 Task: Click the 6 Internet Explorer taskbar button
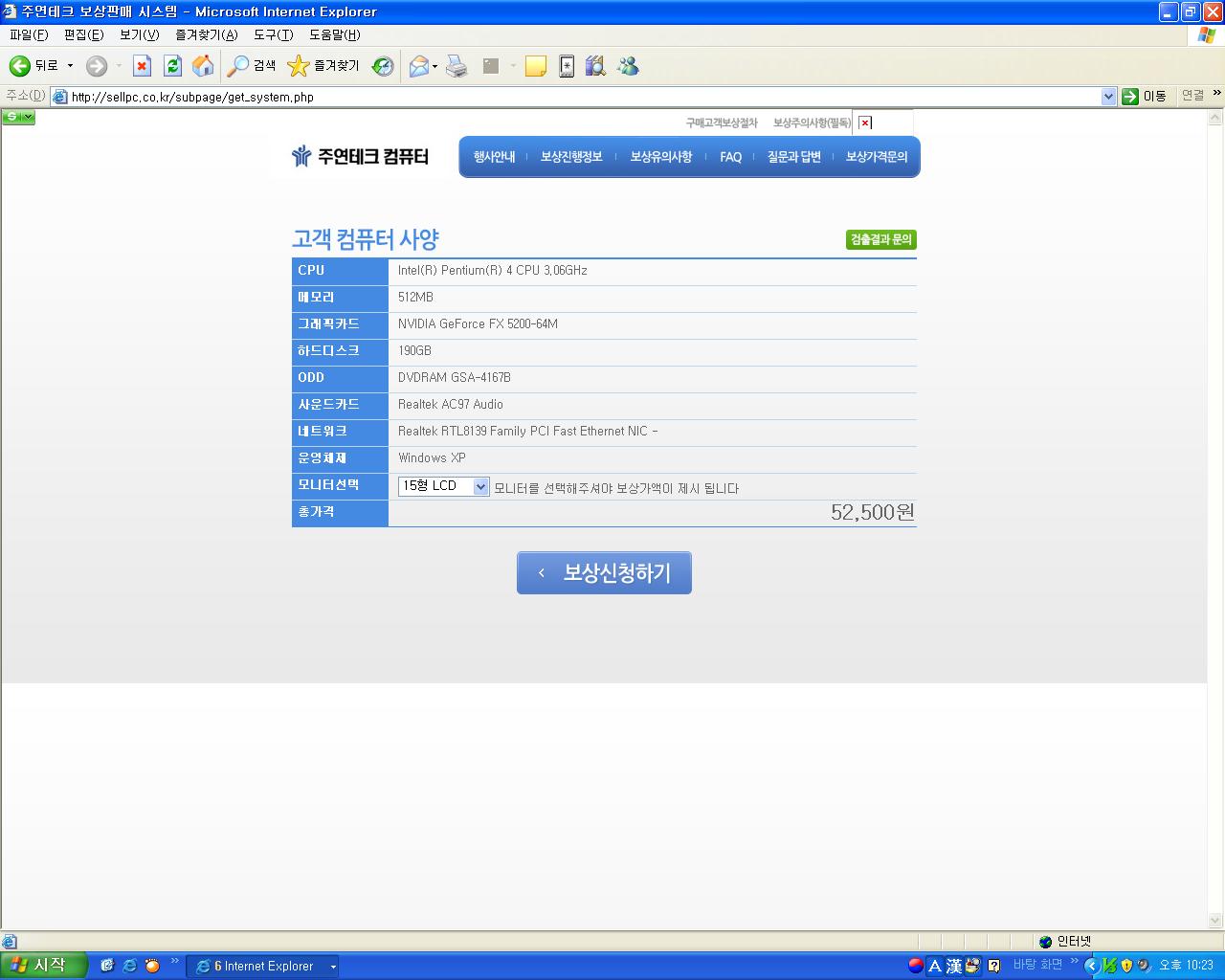262,967
